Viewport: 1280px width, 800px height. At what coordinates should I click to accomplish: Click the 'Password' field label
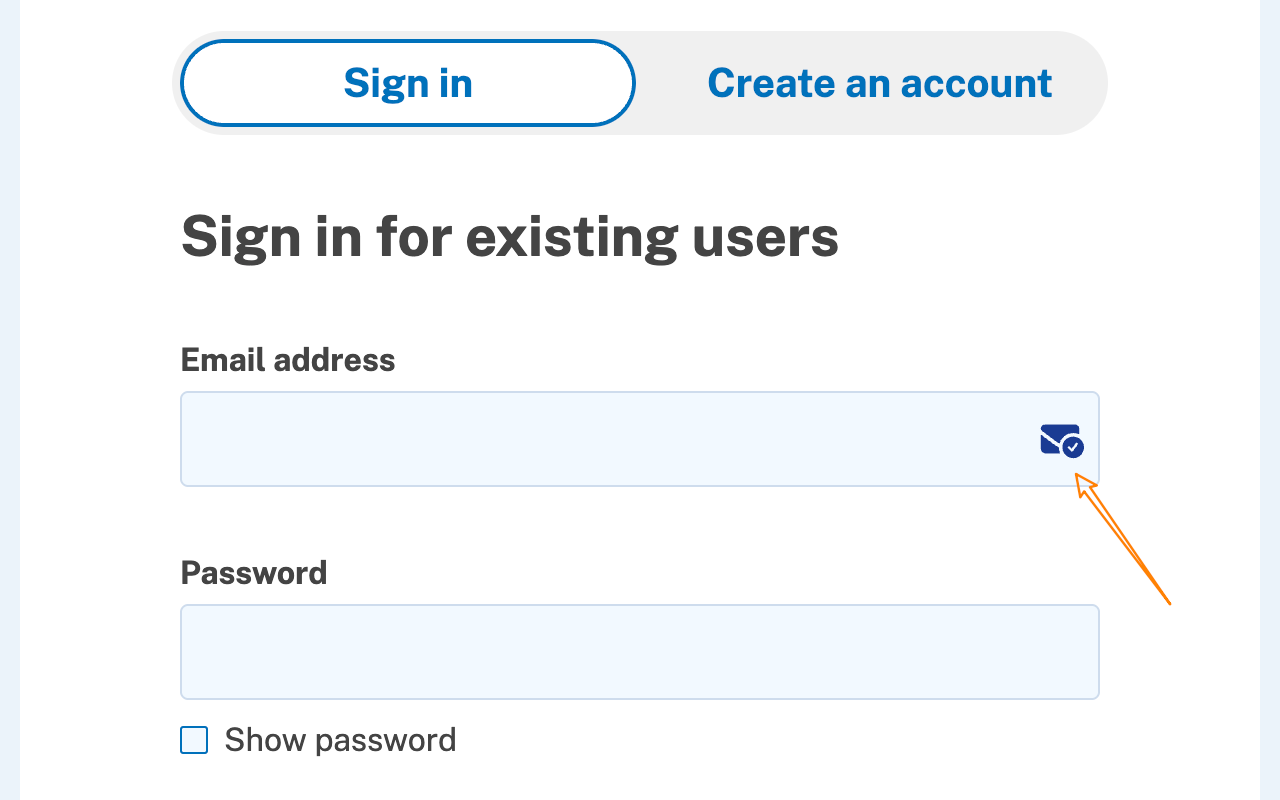(254, 573)
